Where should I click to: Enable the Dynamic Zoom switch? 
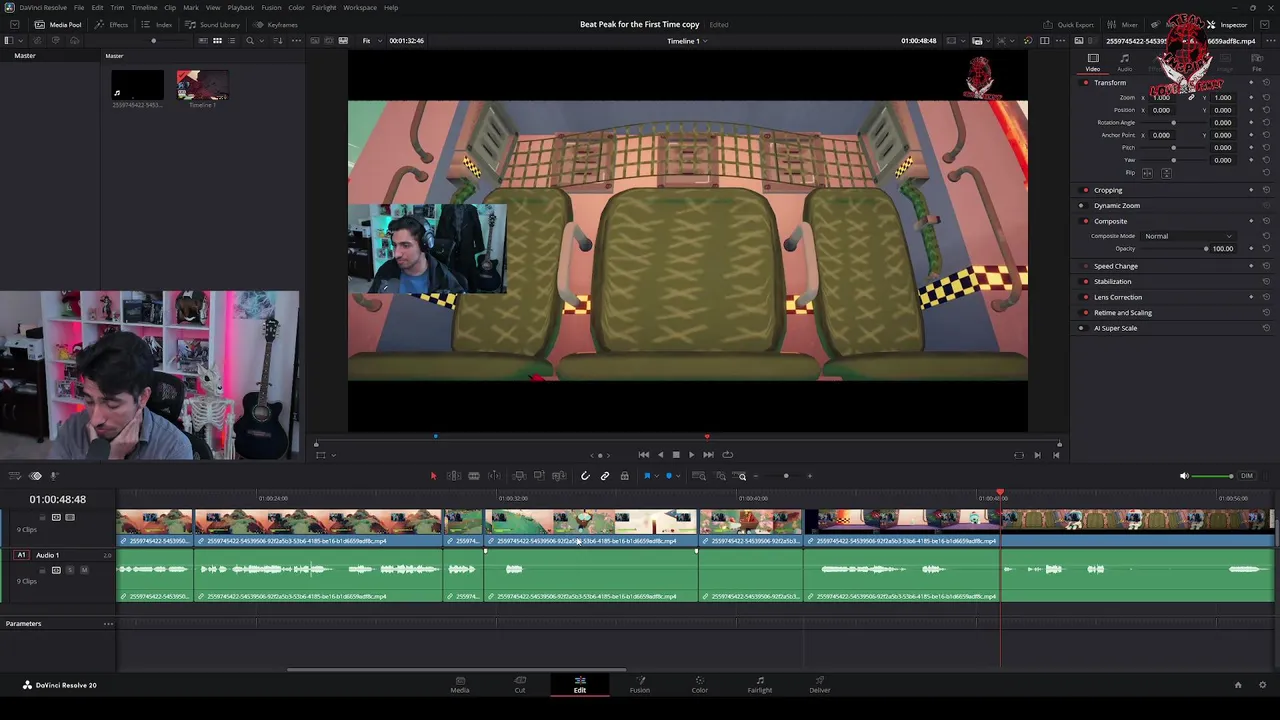(1081, 206)
